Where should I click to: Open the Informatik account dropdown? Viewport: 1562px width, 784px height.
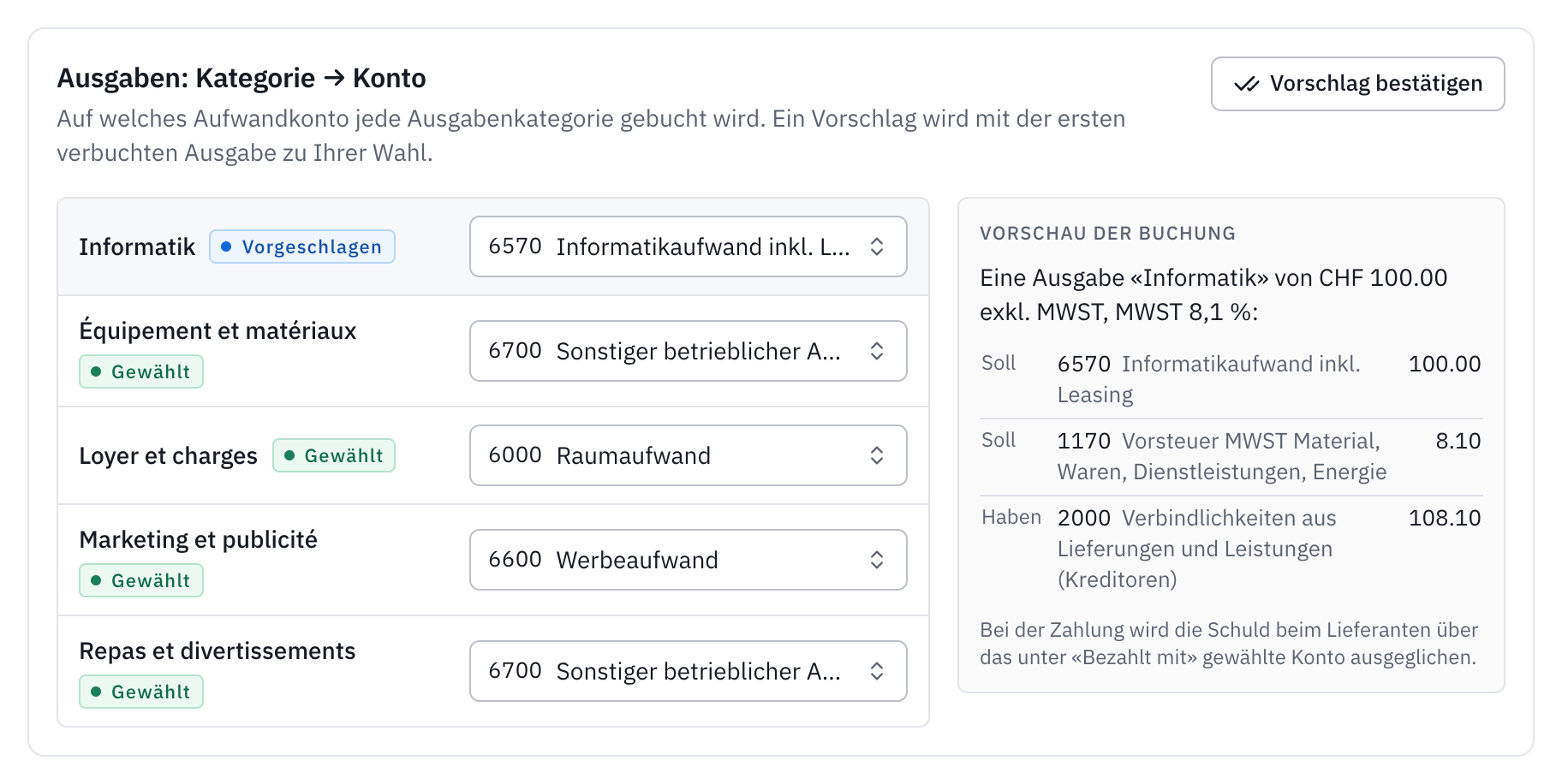pos(688,246)
